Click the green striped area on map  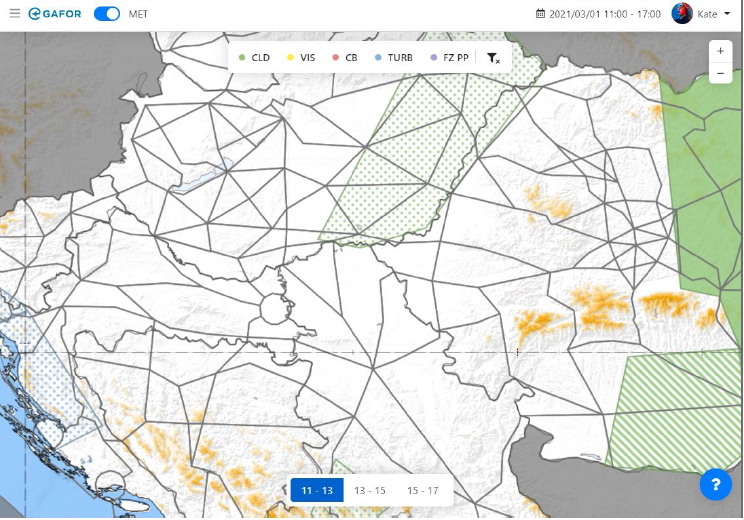coord(674,413)
